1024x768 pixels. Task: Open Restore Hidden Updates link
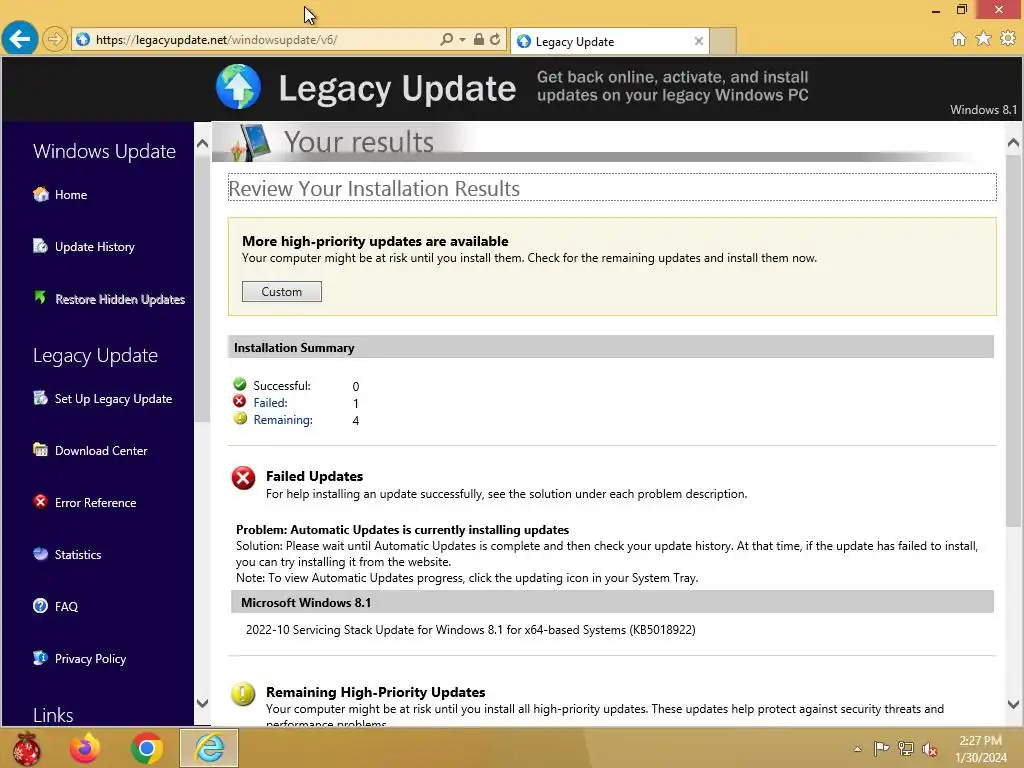[120, 299]
